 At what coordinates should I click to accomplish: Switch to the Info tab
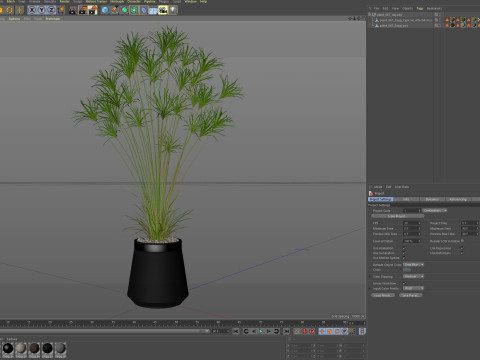[406, 199]
